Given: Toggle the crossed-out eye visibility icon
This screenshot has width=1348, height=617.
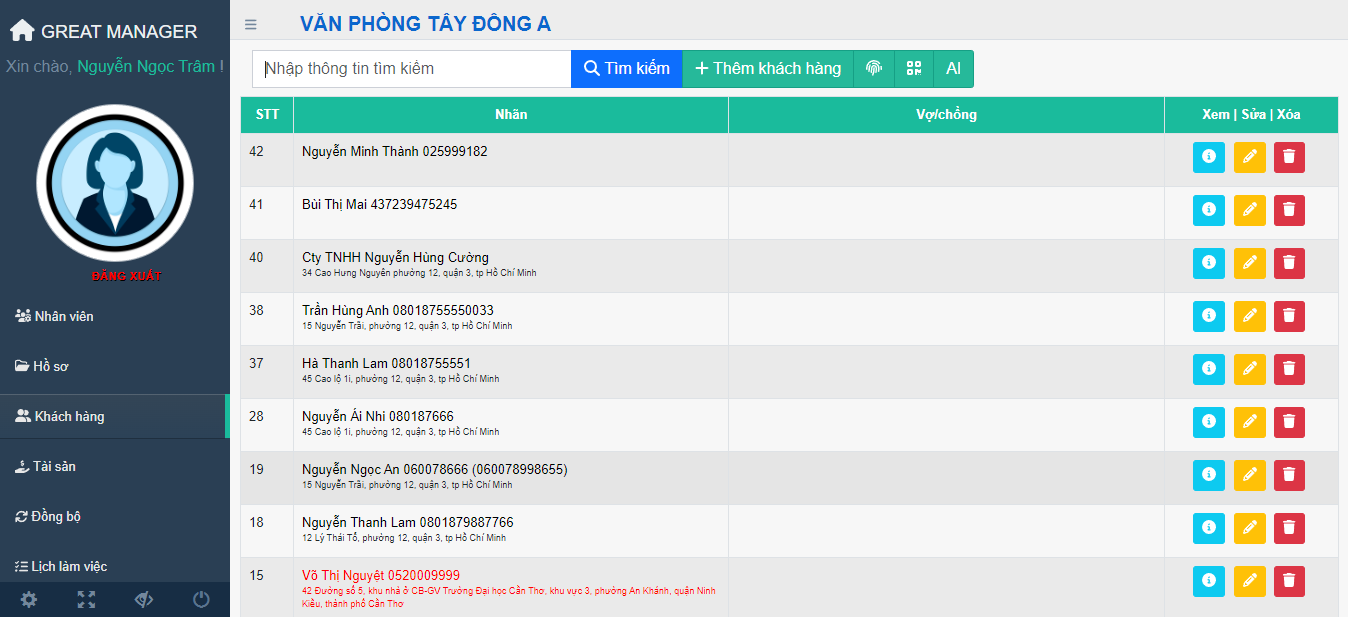Looking at the screenshot, I should (x=144, y=599).
